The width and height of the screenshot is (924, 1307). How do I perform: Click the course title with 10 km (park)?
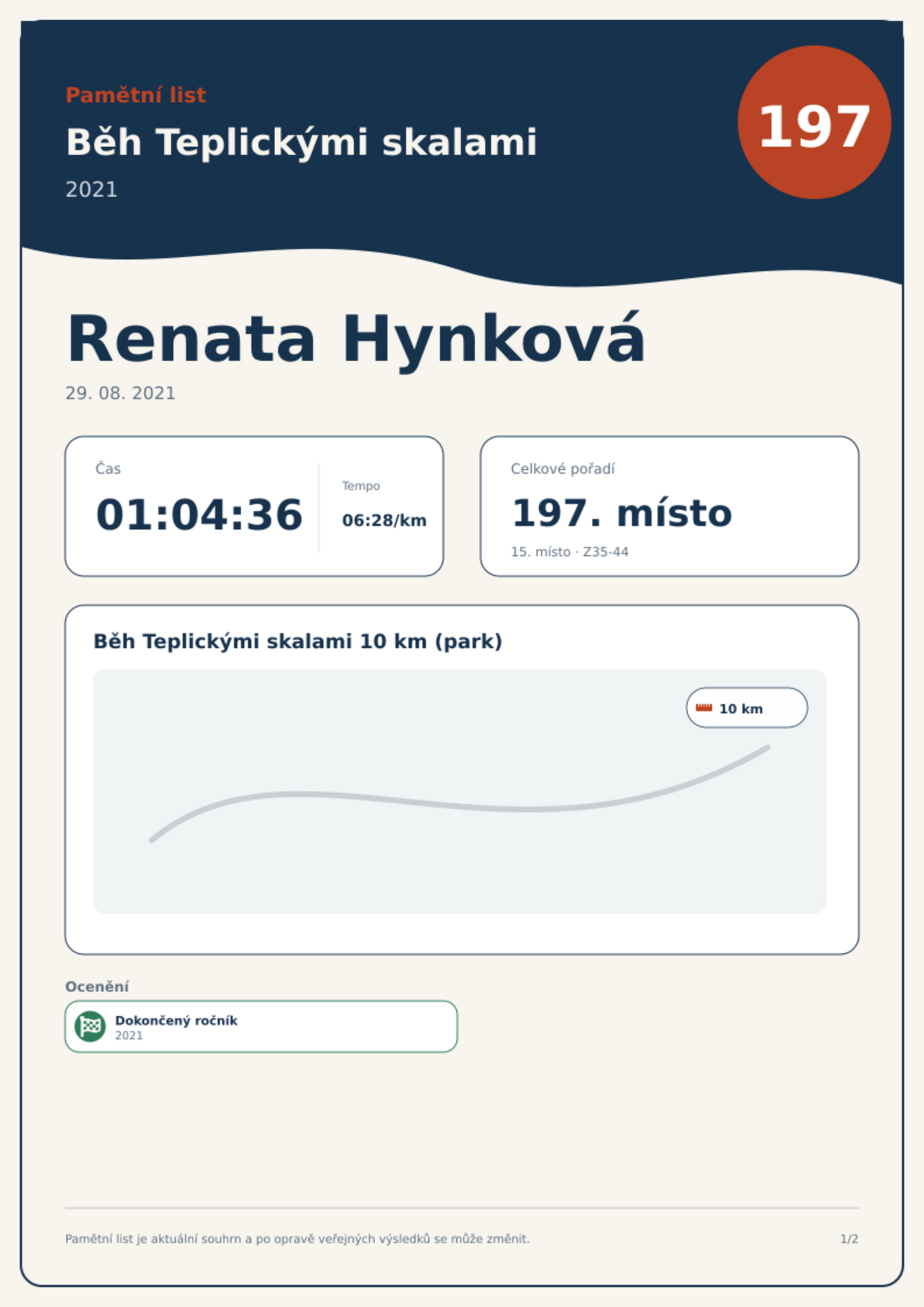(298, 641)
